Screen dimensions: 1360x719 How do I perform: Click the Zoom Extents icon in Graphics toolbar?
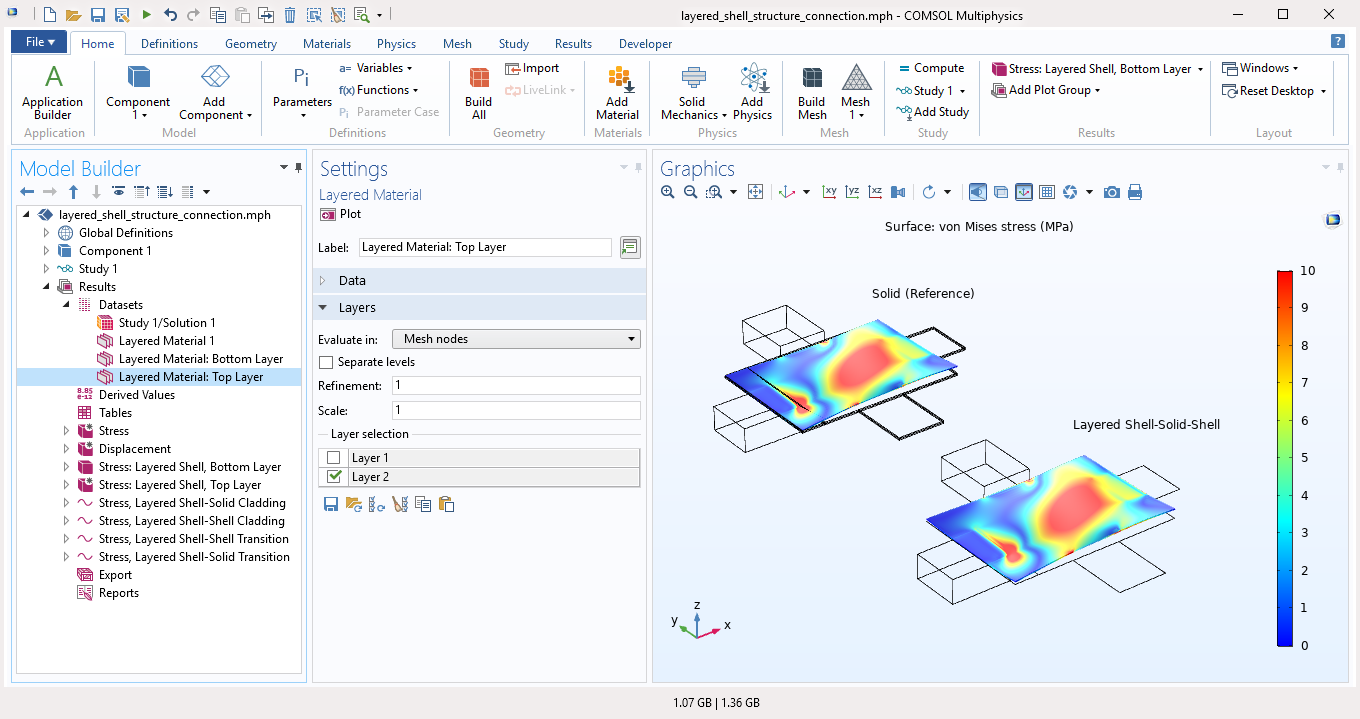(x=756, y=192)
